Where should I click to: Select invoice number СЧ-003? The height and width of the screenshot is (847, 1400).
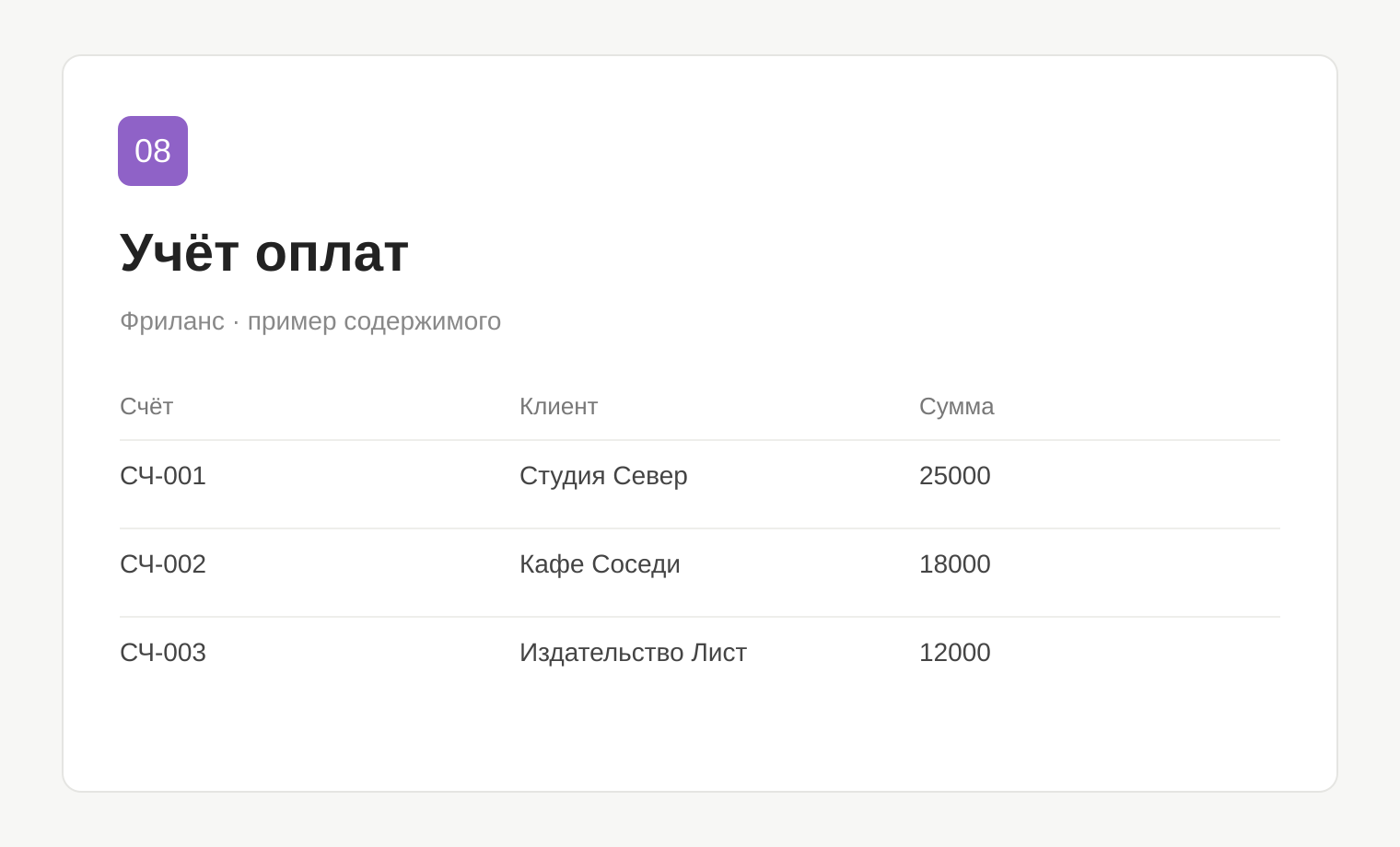pos(163,653)
